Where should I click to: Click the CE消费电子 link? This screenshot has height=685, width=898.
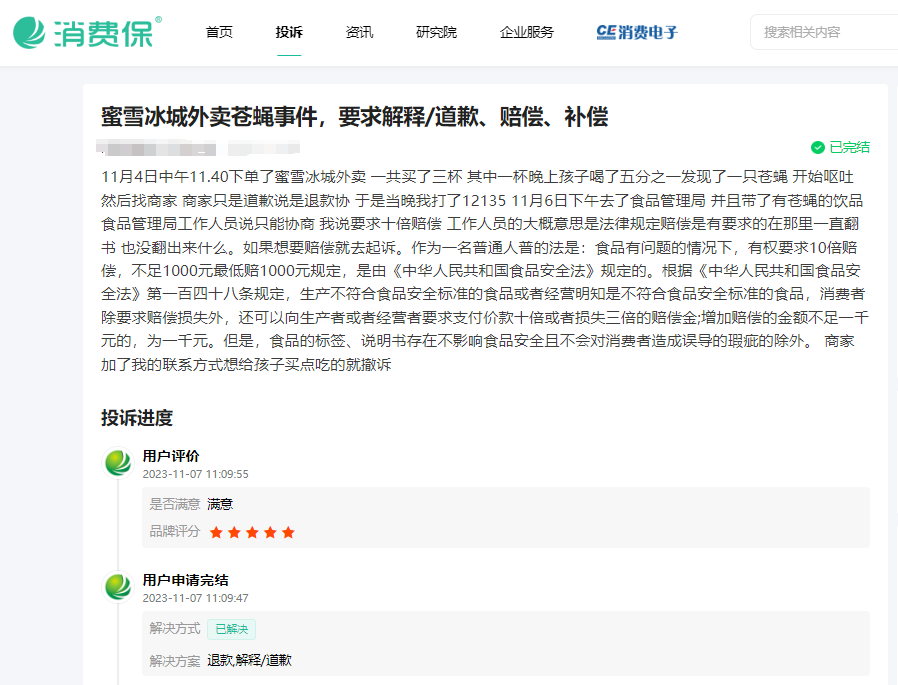click(x=637, y=32)
